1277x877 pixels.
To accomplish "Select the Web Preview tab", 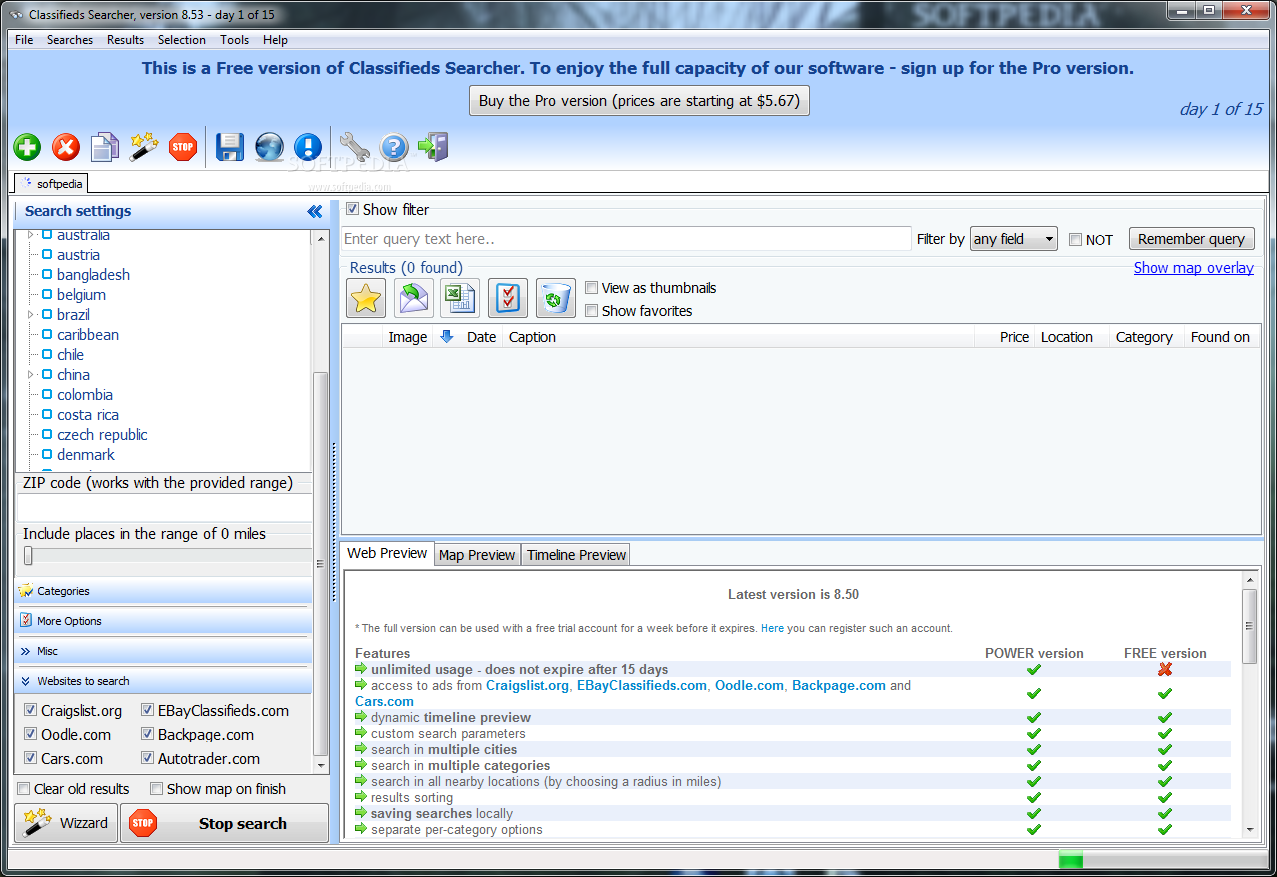I will tap(387, 553).
